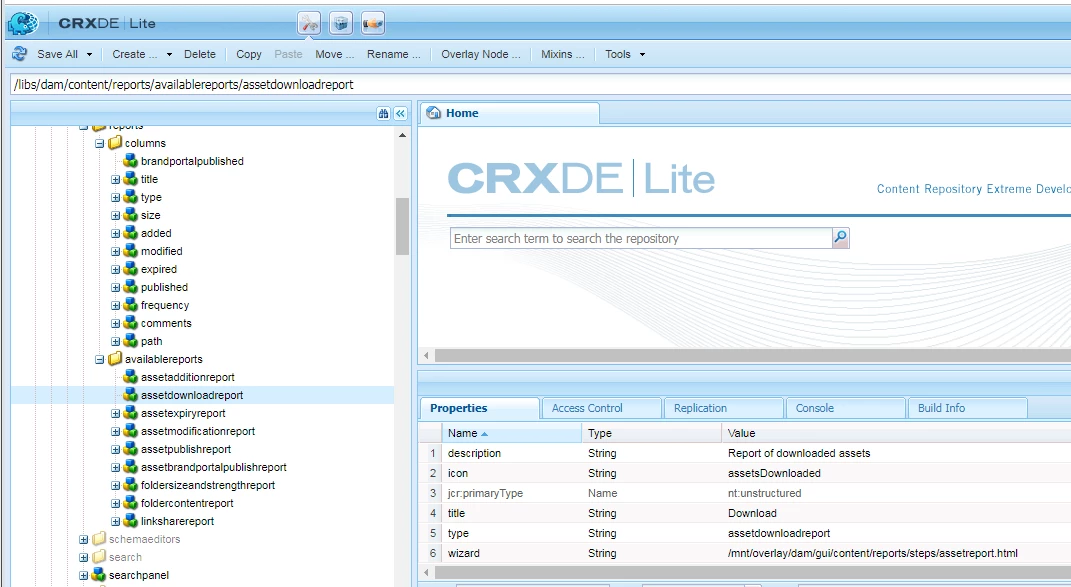
Task: Open the Create dropdown arrow
Action: point(169,55)
